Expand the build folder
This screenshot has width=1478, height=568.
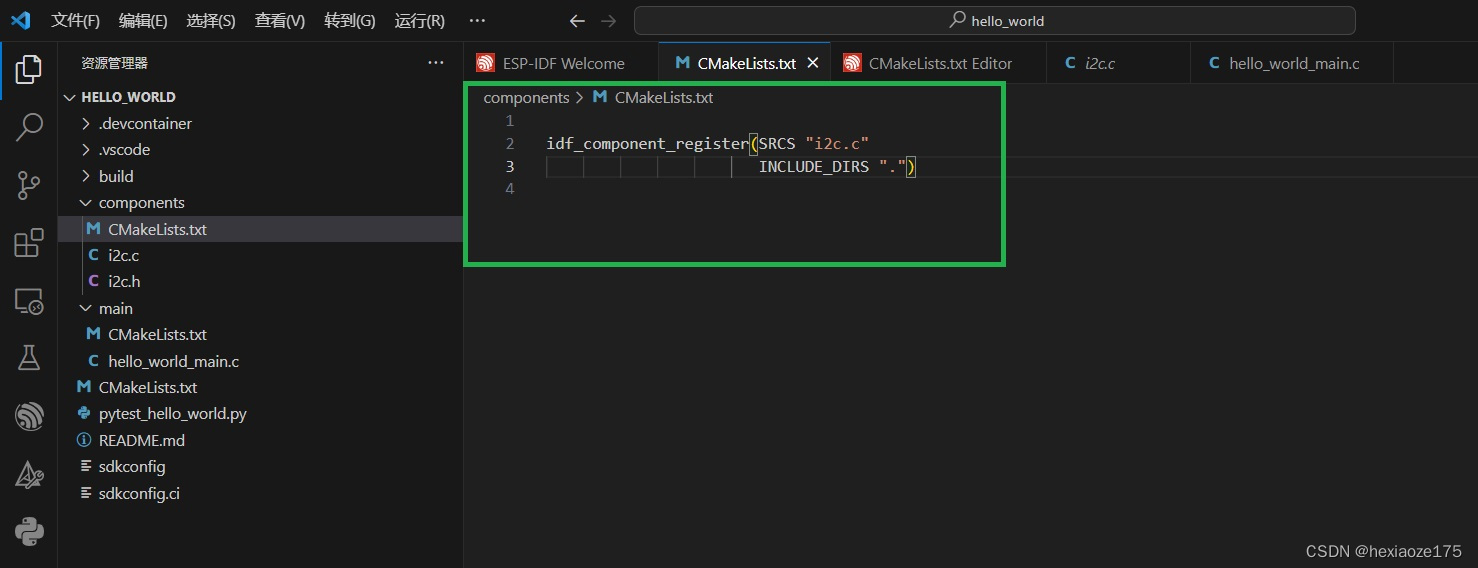(x=260, y=176)
